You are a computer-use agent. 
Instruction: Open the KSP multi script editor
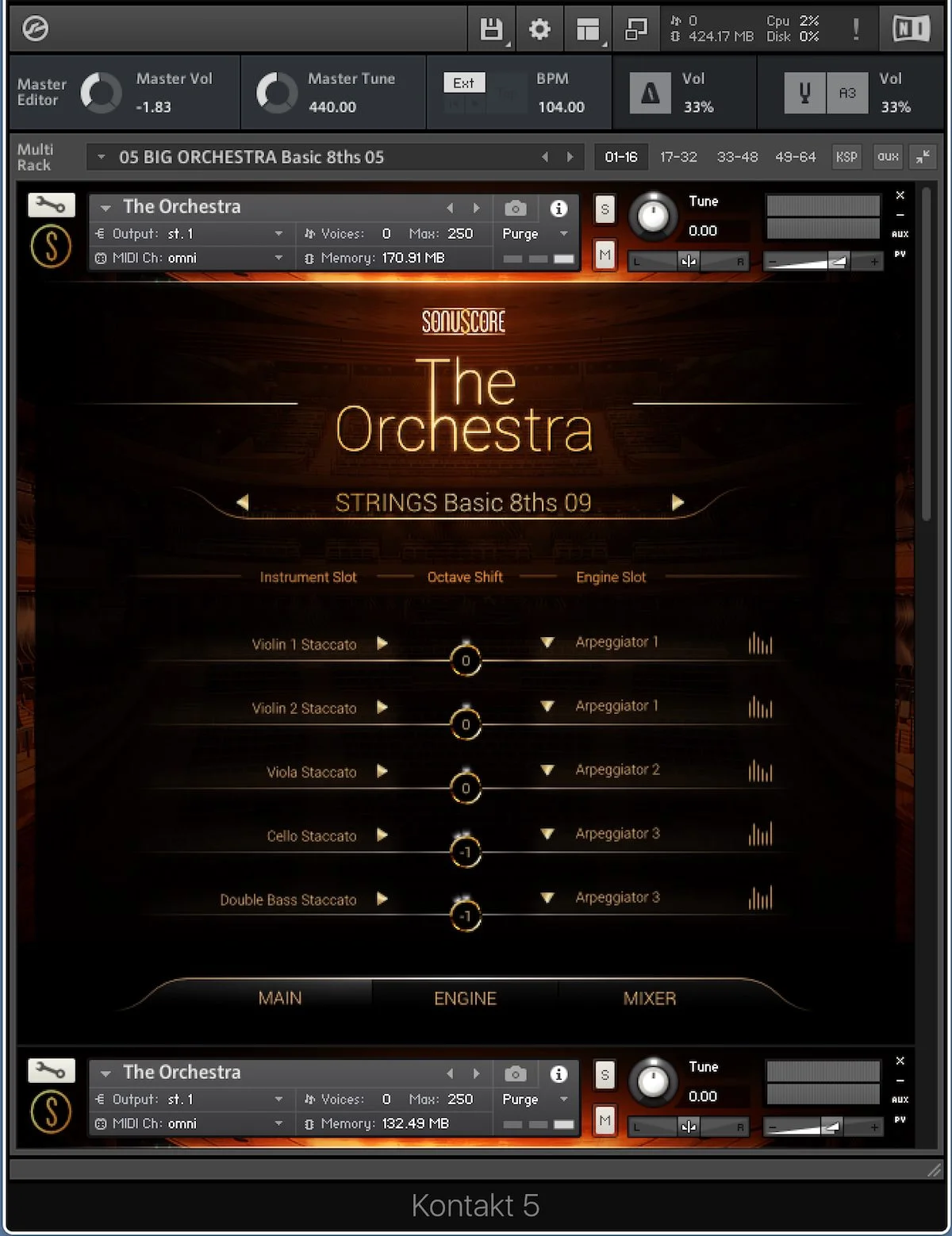(x=846, y=157)
